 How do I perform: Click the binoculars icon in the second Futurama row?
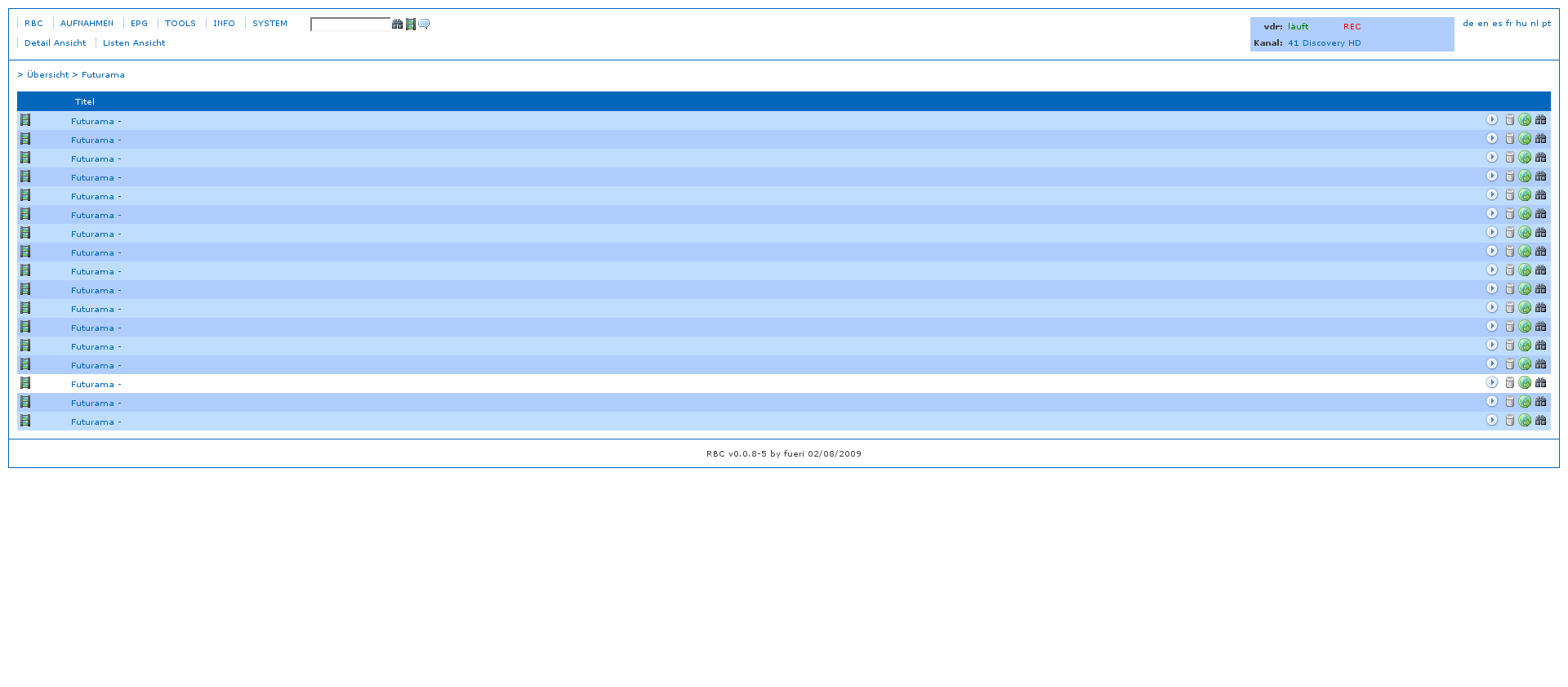pos(1541,138)
